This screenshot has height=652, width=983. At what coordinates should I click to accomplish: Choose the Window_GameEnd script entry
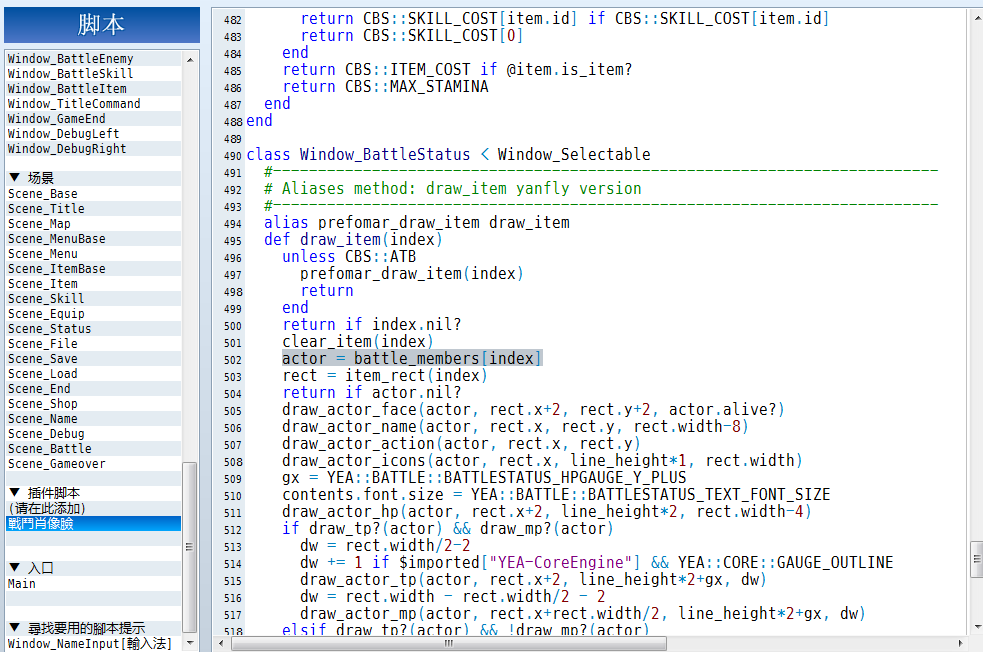point(94,118)
